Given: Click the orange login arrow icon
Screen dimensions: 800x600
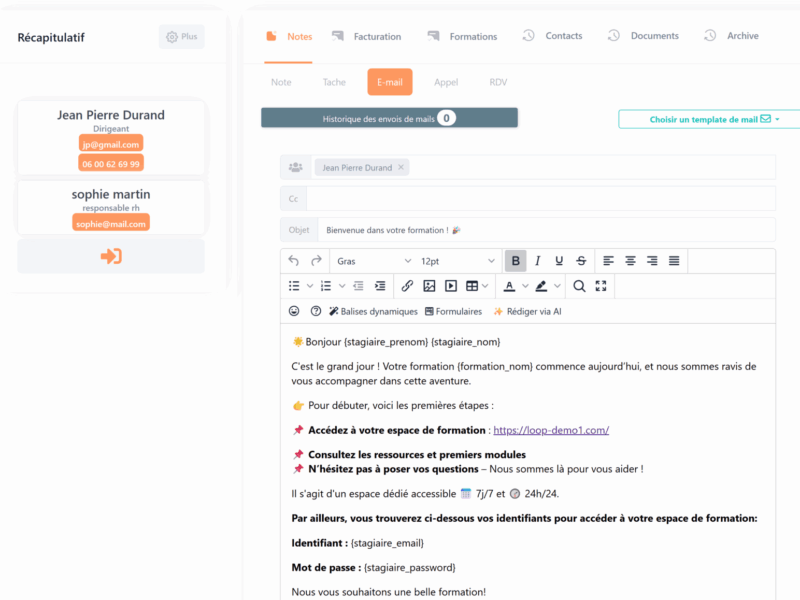Looking at the screenshot, I should (111, 256).
